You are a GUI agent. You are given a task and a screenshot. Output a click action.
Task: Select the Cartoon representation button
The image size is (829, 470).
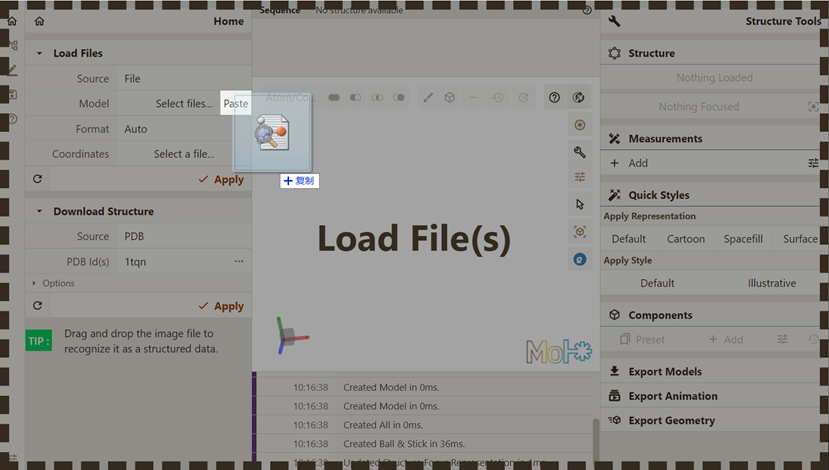point(686,239)
